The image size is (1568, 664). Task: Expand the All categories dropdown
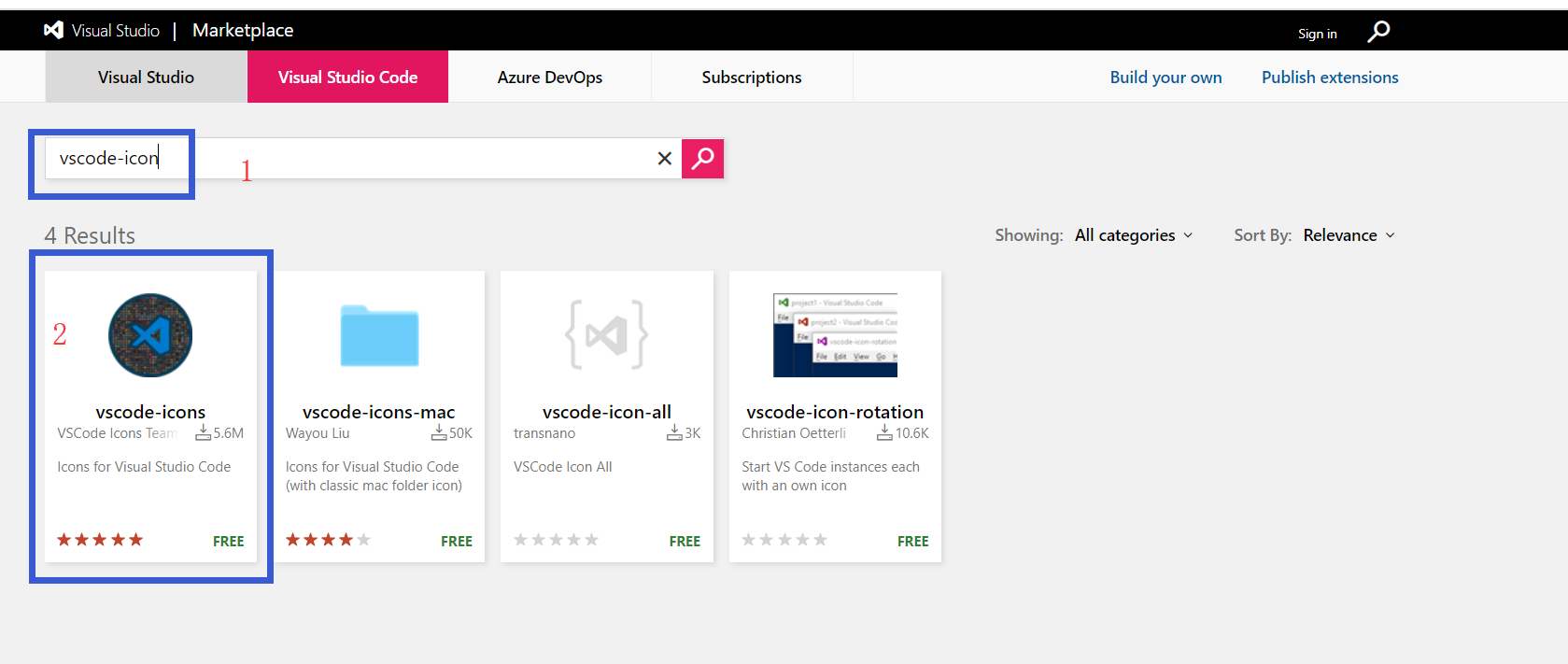pos(1134,235)
